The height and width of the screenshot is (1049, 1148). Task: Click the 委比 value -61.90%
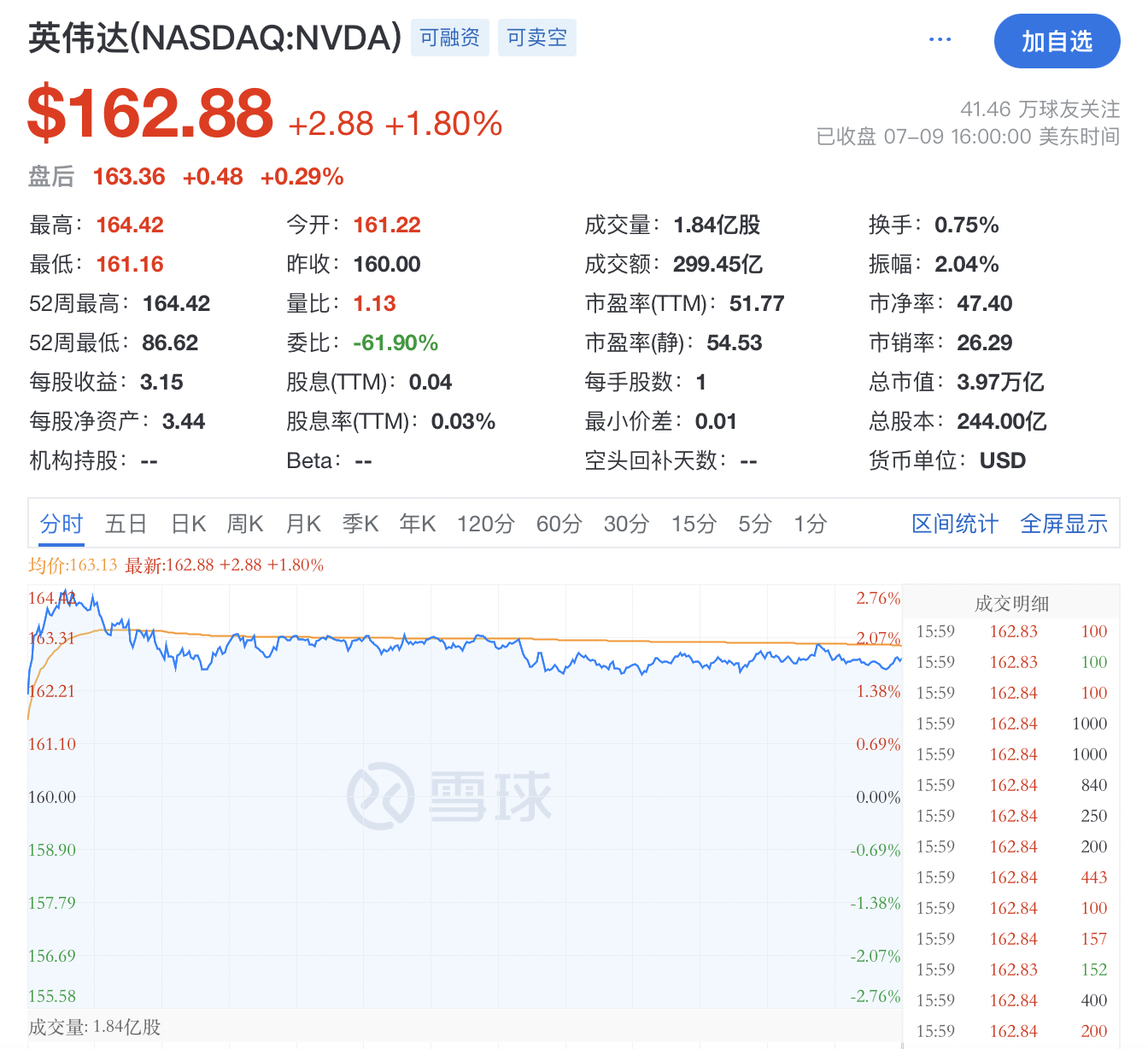395,343
